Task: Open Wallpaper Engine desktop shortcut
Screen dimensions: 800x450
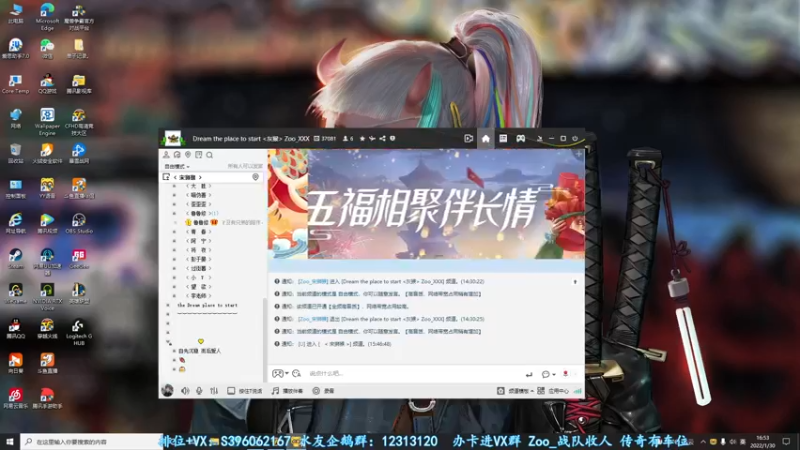Action: (x=47, y=121)
